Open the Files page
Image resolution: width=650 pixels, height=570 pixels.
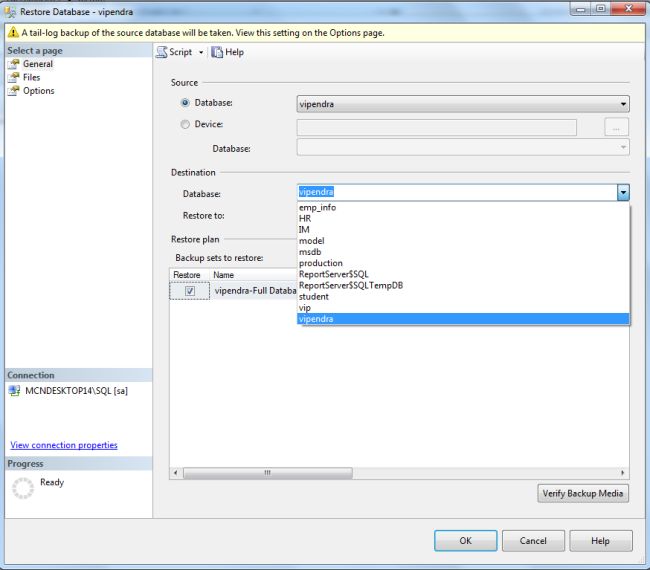(x=32, y=77)
